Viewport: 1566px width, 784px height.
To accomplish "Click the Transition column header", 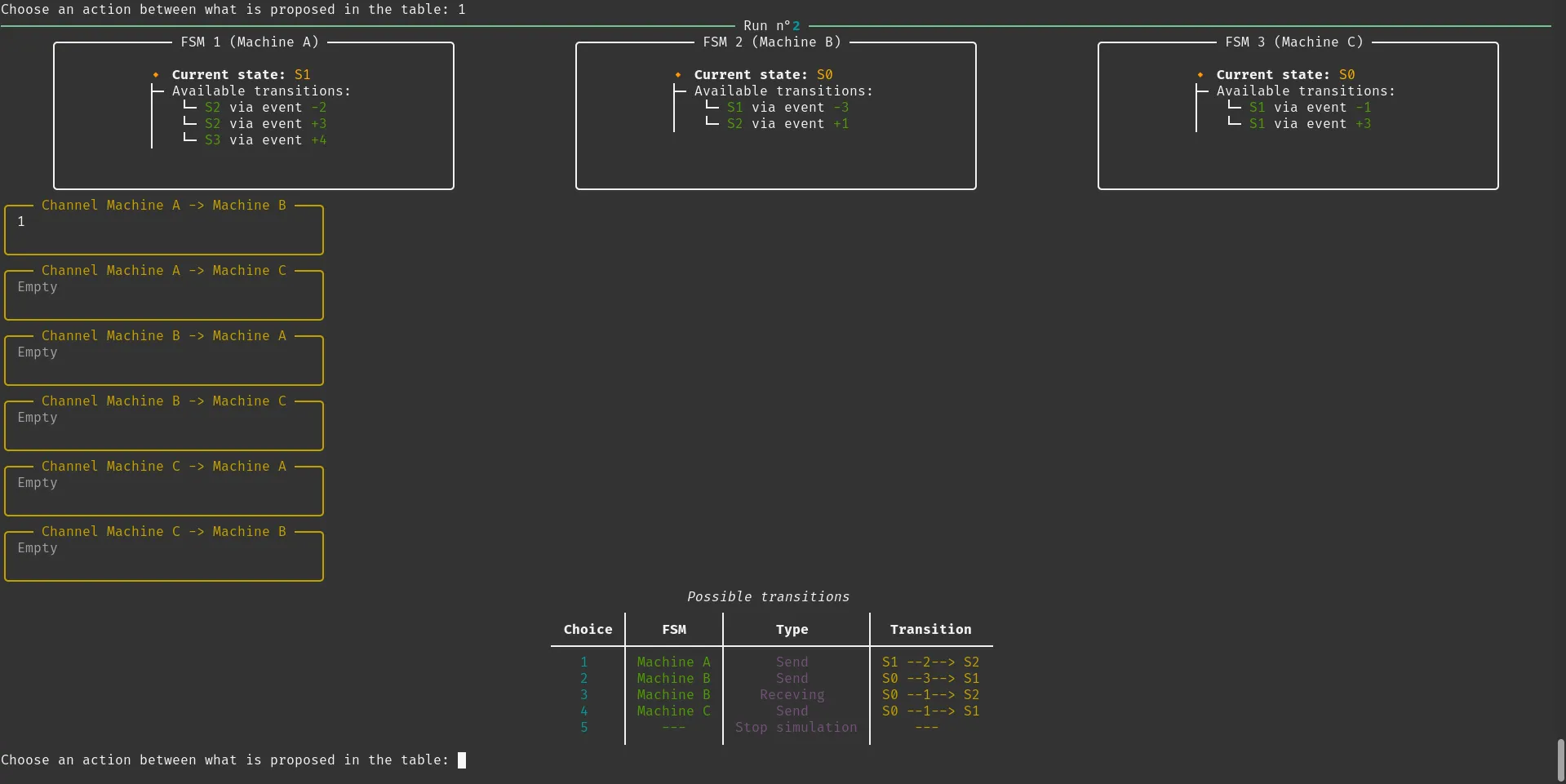I will pos(930,630).
